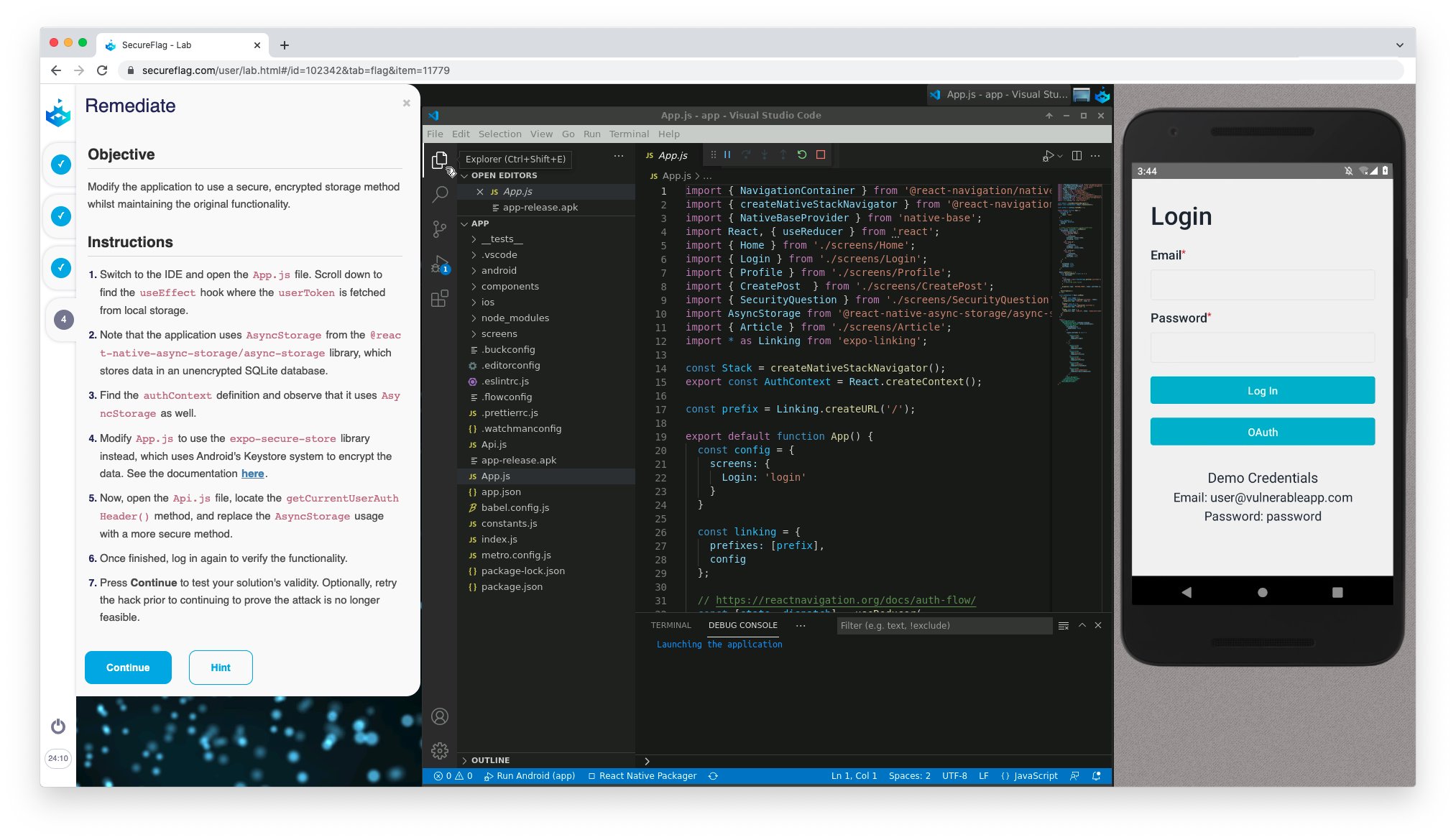Close App.js in Open Editors
1456x840 pixels.
click(480, 192)
